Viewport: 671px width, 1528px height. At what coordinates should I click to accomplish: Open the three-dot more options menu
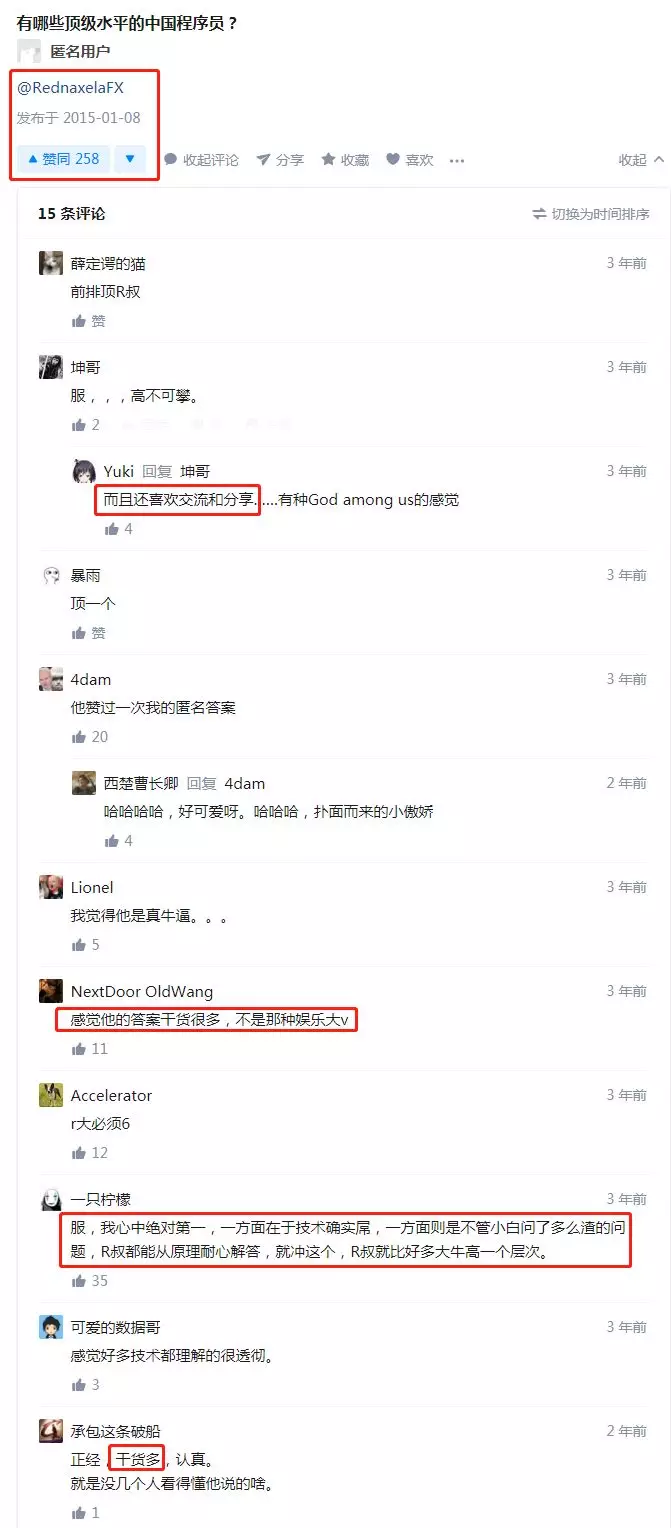(x=457, y=160)
